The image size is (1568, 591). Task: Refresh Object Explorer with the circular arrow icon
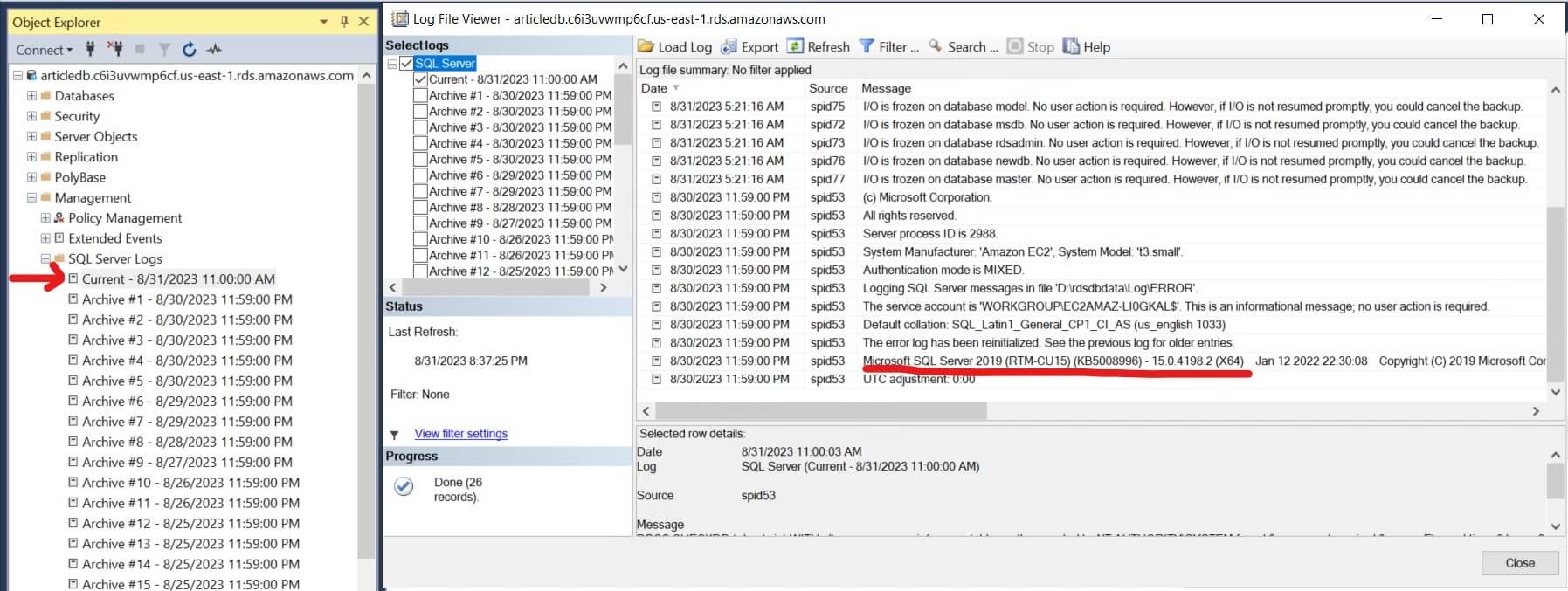(x=189, y=49)
